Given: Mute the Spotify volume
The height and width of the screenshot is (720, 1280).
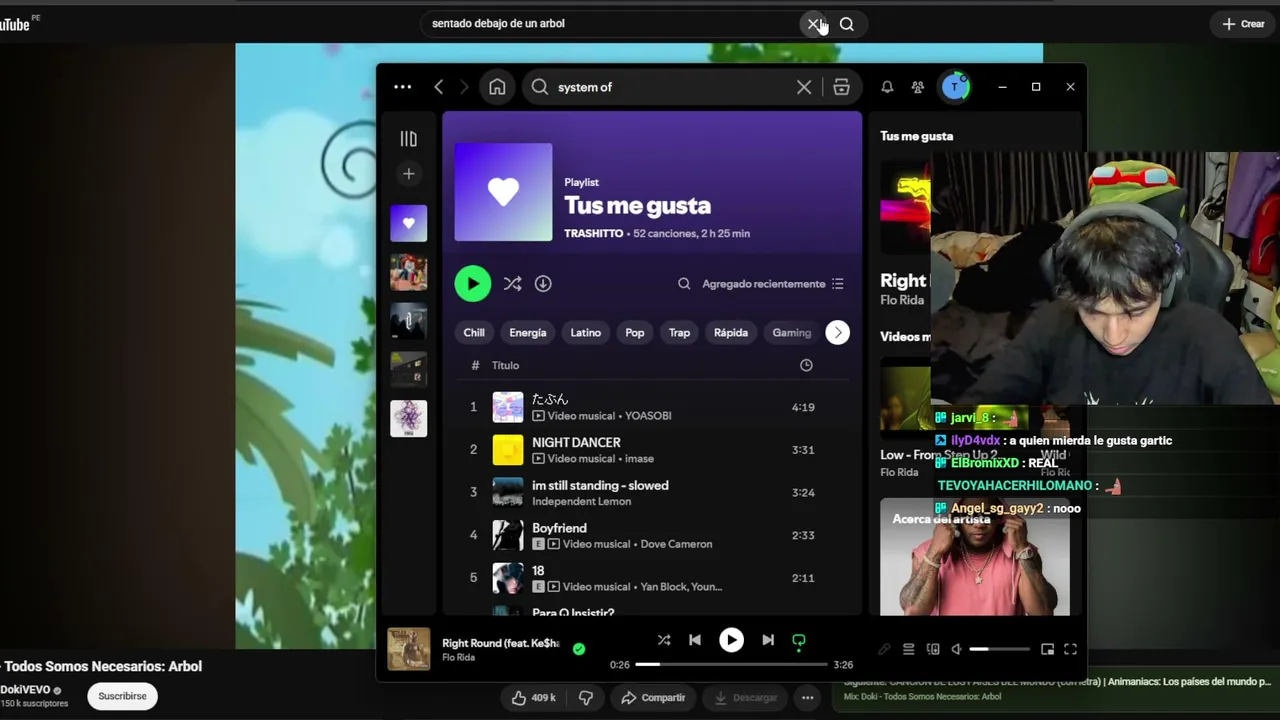Looking at the screenshot, I should pos(957,649).
